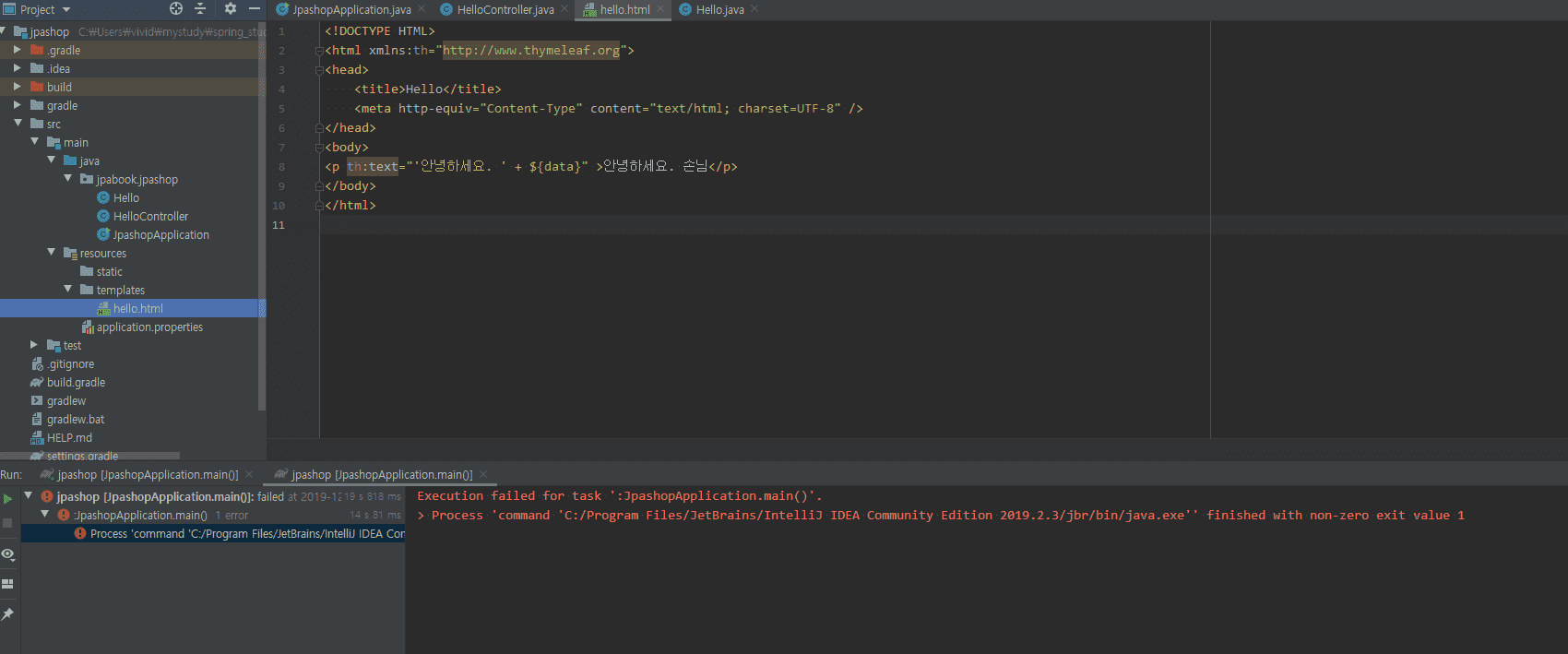
Task: Switch to HelloController.java tab
Action: (x=505, y=9)
